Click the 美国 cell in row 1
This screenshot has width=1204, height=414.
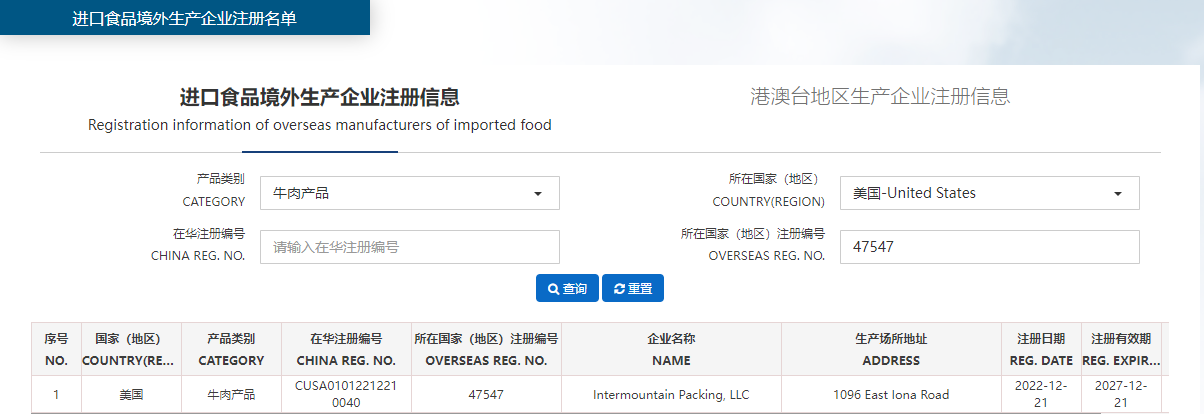[131, 395]
